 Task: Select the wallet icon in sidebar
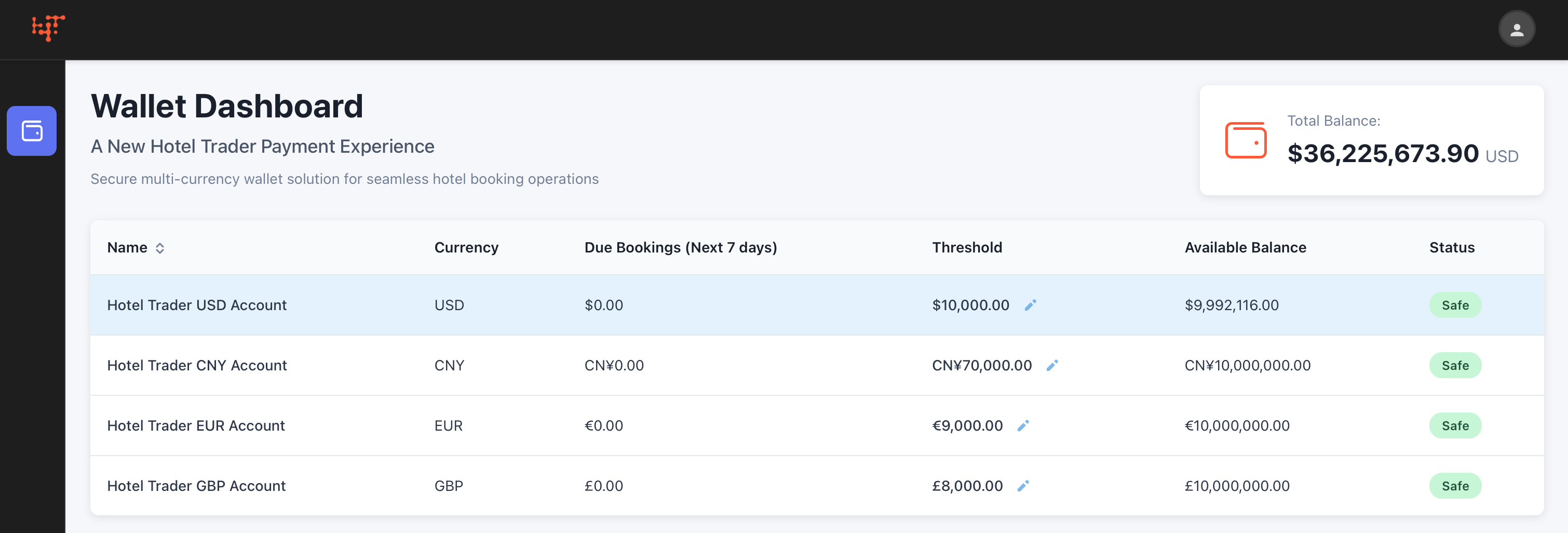pyautogui.click(x=32, y=131)
